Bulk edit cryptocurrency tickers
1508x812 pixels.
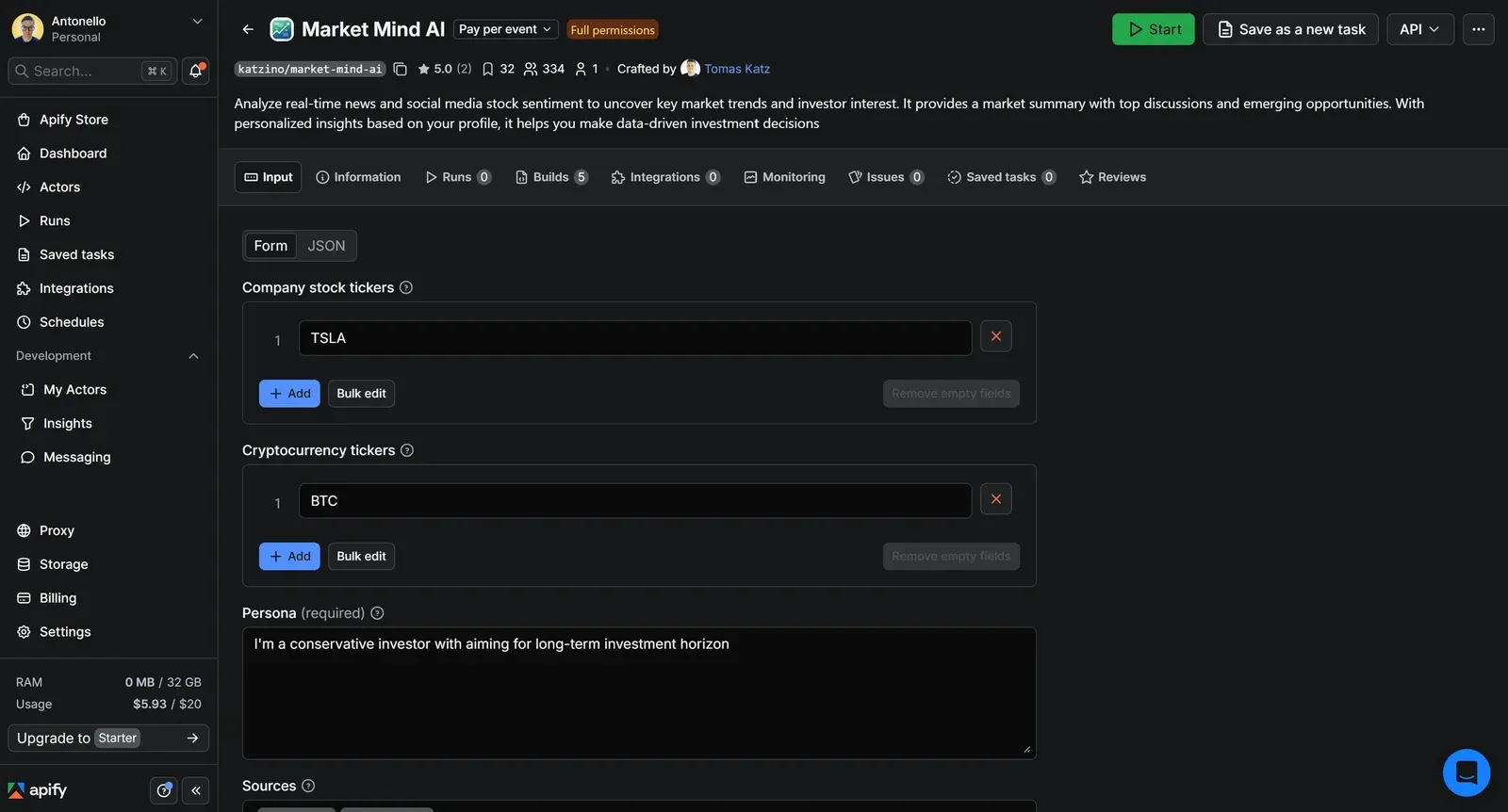(x=361, y=557)
